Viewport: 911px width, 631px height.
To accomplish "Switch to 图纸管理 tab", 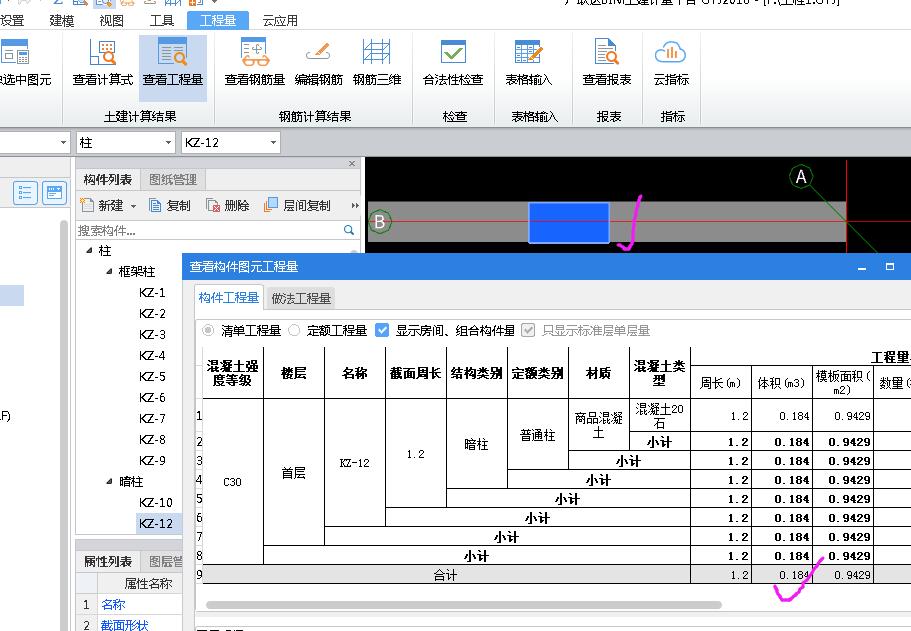I will tap(173, 180).
